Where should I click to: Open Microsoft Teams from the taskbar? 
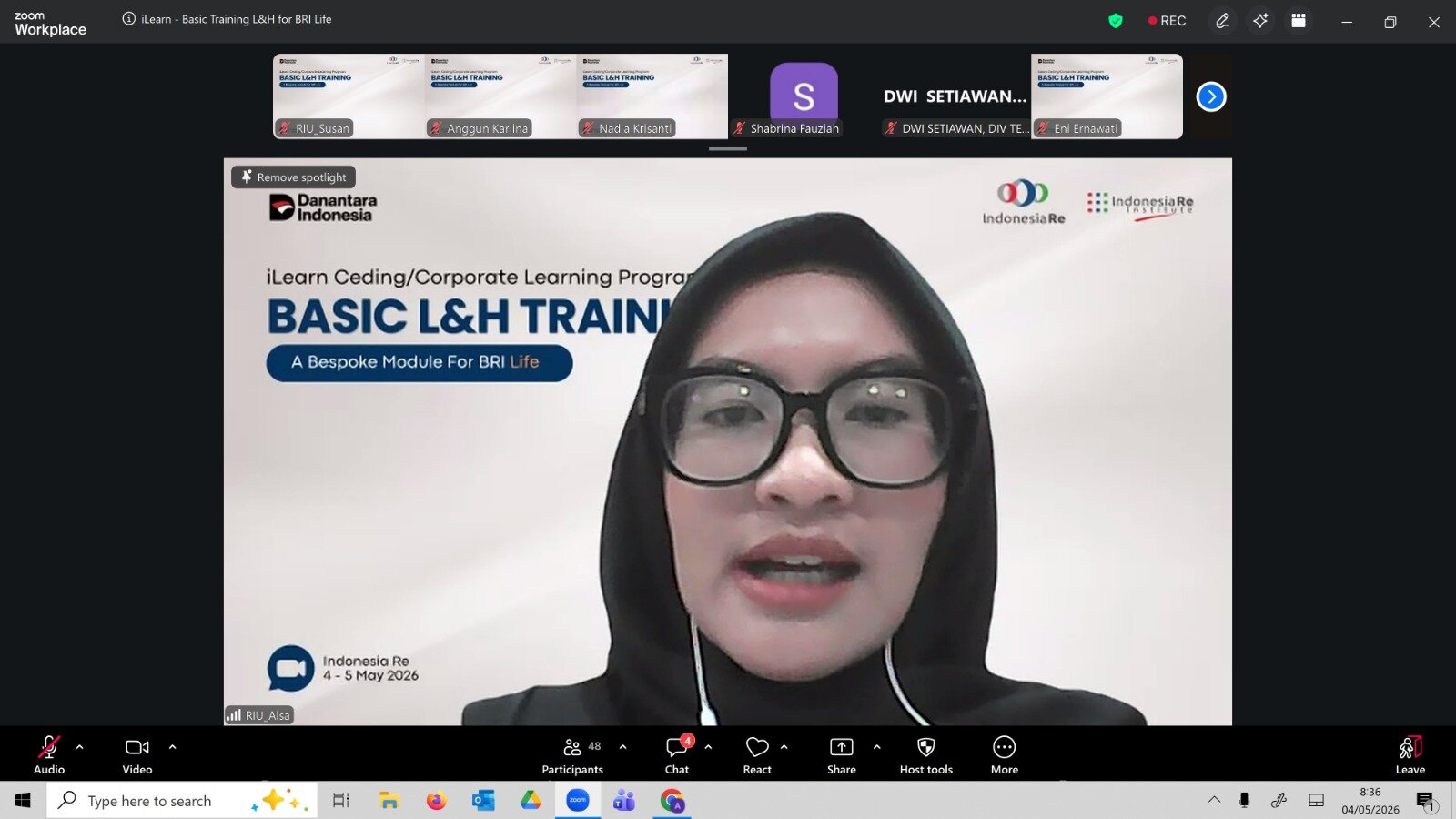click(x=624, y=800)
